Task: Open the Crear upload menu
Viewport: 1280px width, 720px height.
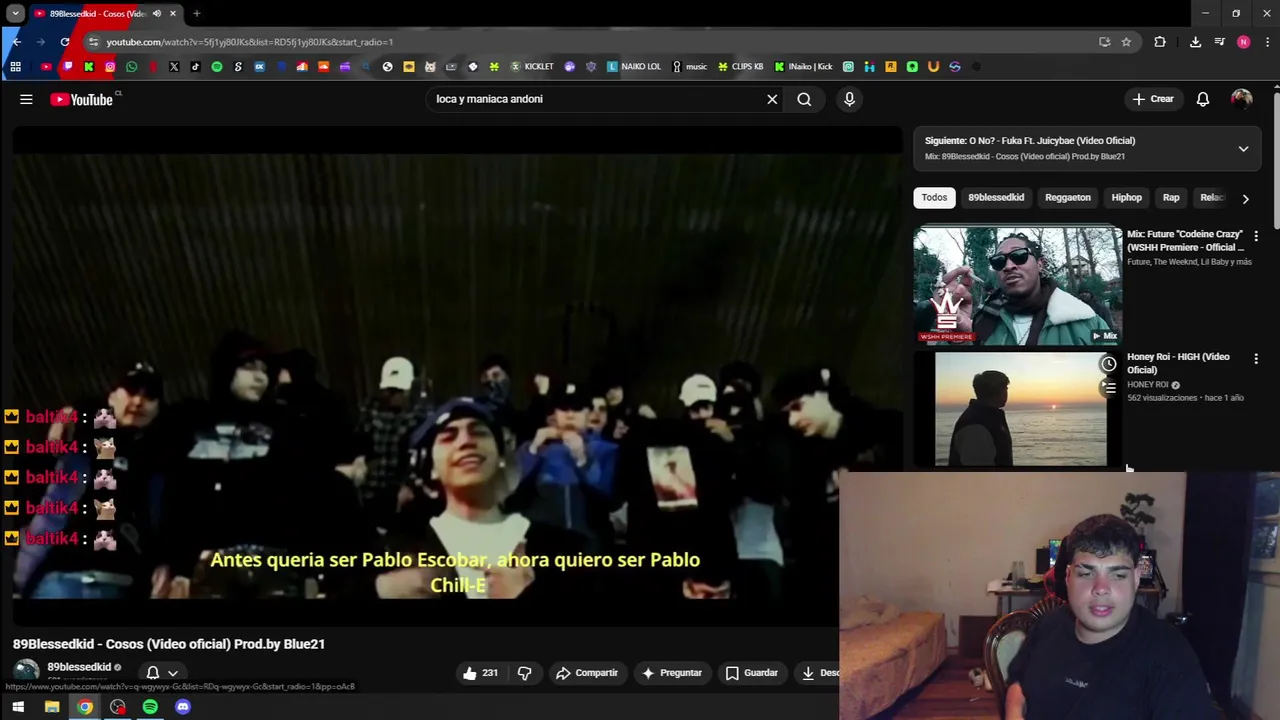Action: (1153, 99)
